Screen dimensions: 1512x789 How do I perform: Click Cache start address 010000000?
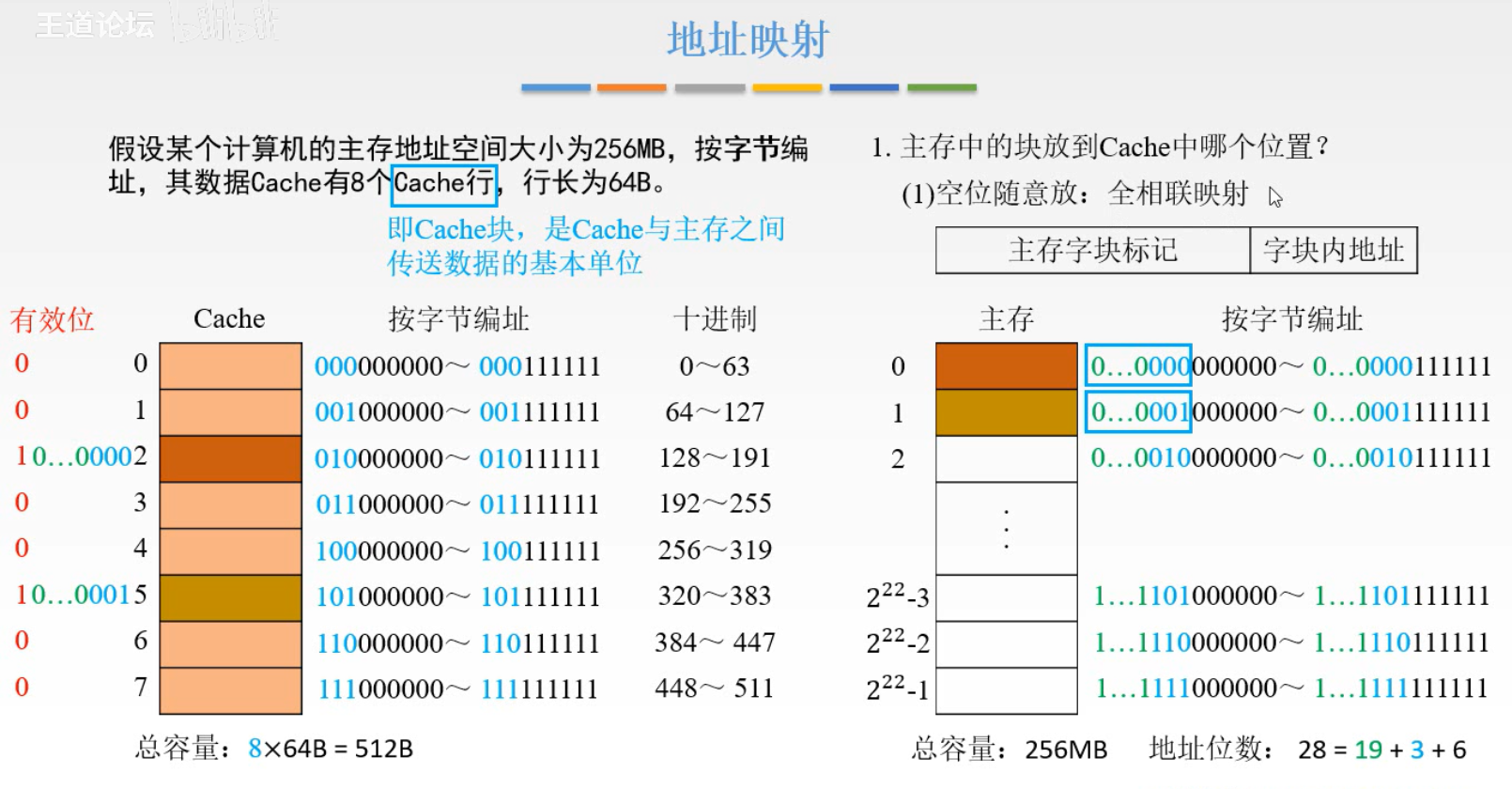378,458
